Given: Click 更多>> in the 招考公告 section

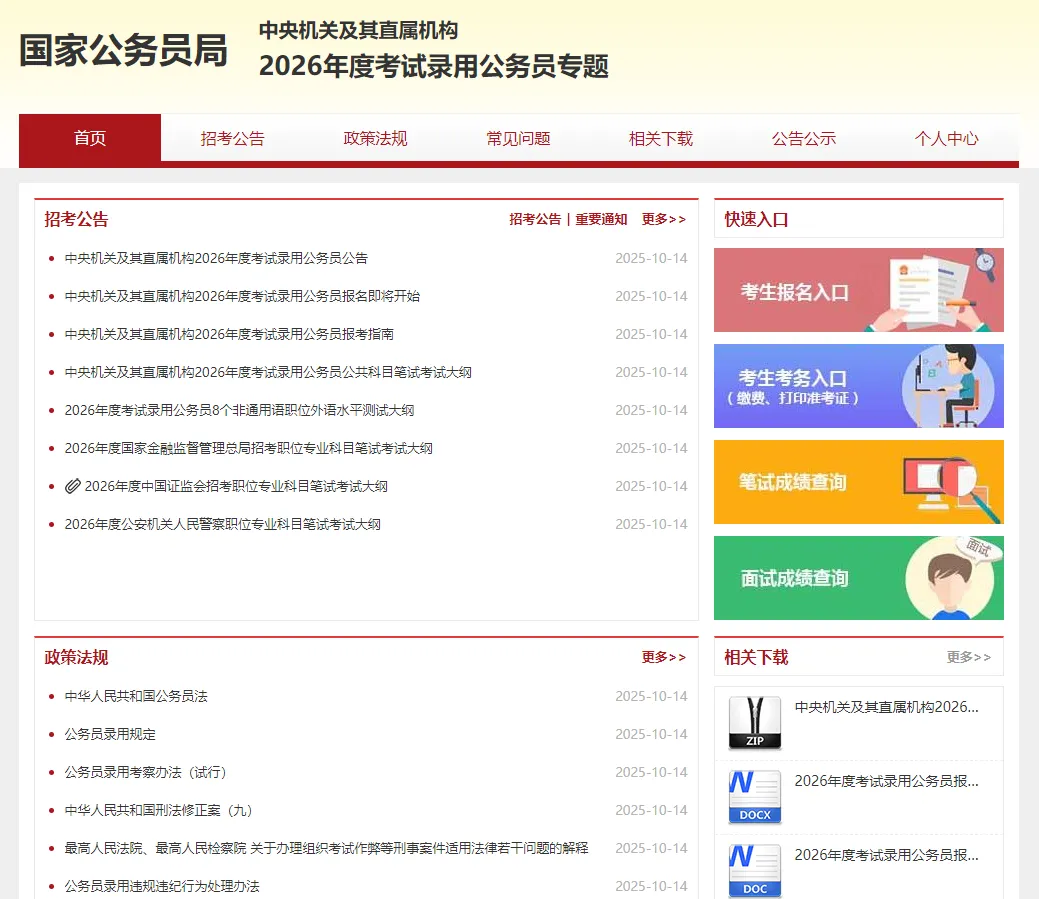Looking at the screenshot, I should 663,219.
